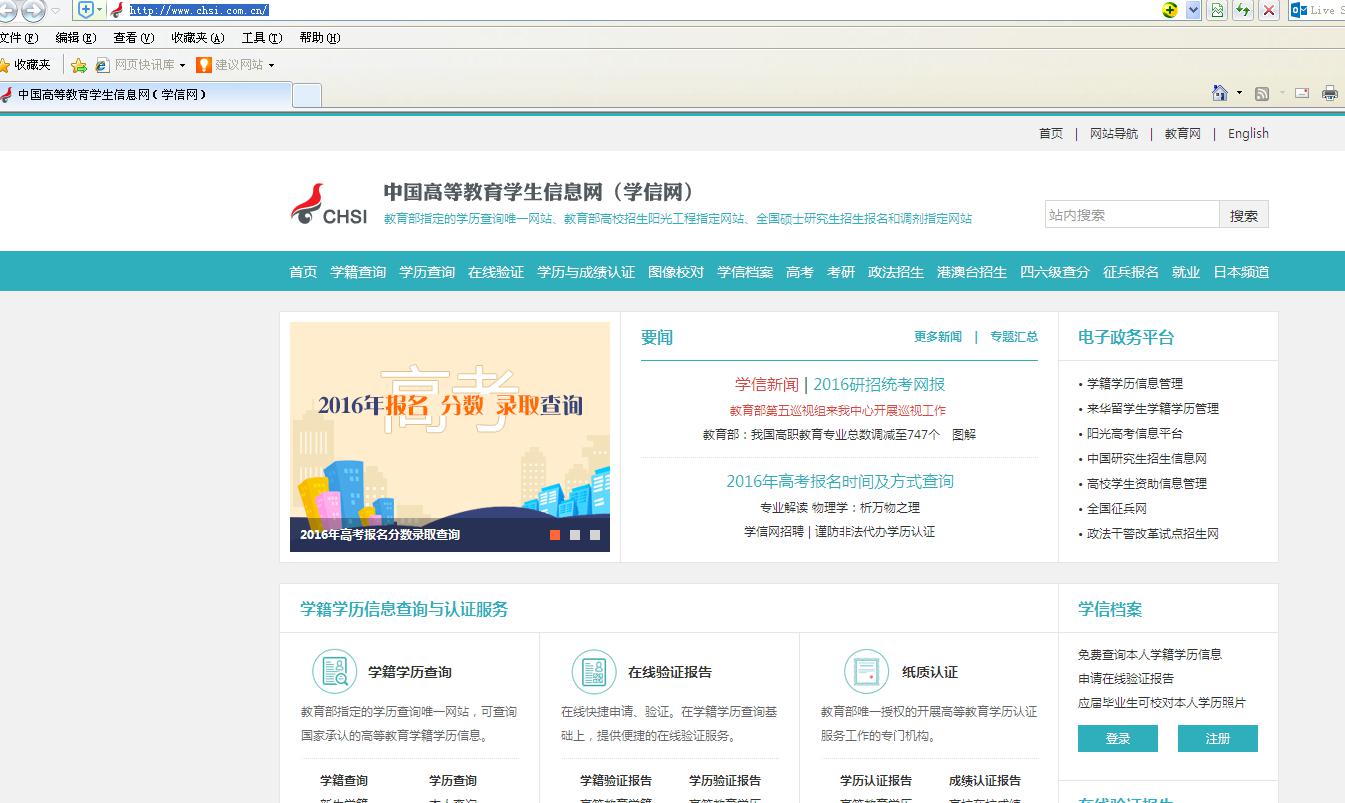Open the 更多新闻 more news link

click(x=938, y=337)
